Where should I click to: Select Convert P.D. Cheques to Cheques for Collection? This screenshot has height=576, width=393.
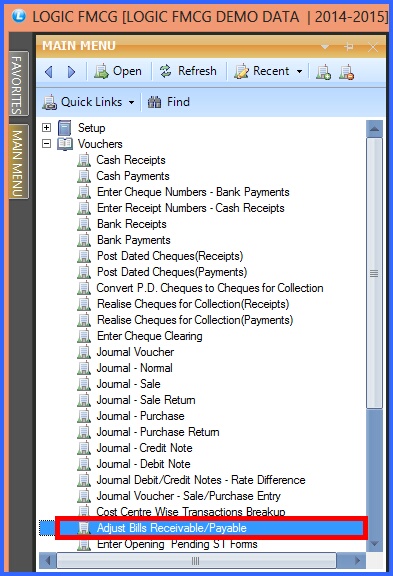(x=210, y=288)
